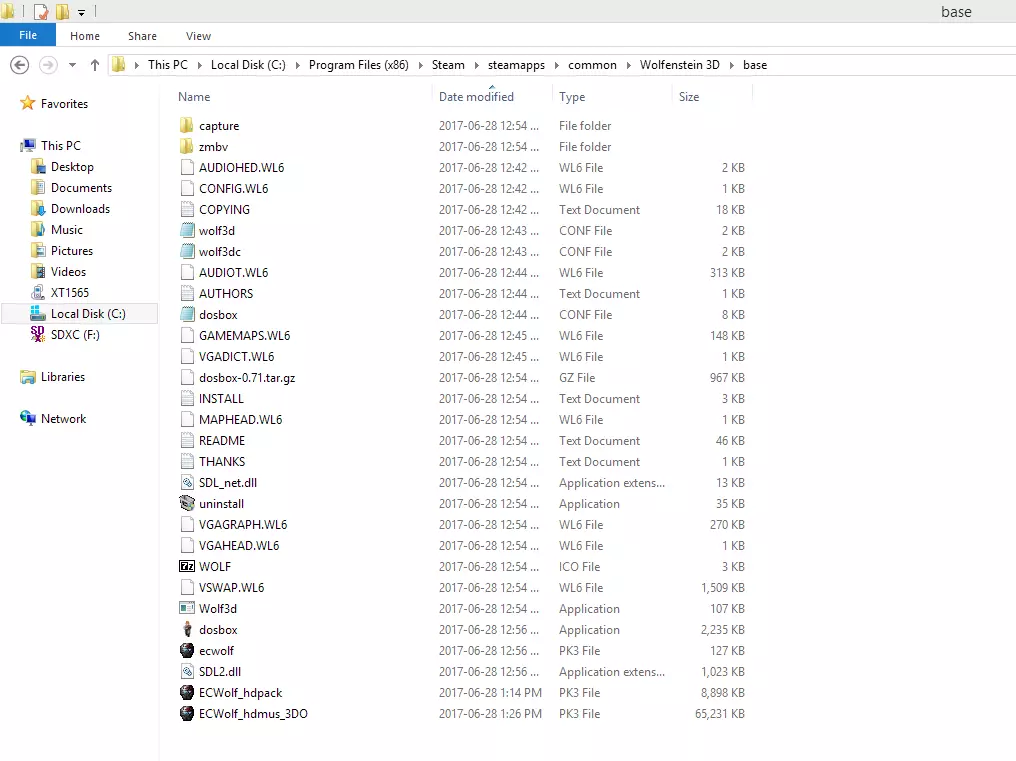The image size is (1016, 761).
Task: Sort by the Name column header
Action: click(194, 97)
